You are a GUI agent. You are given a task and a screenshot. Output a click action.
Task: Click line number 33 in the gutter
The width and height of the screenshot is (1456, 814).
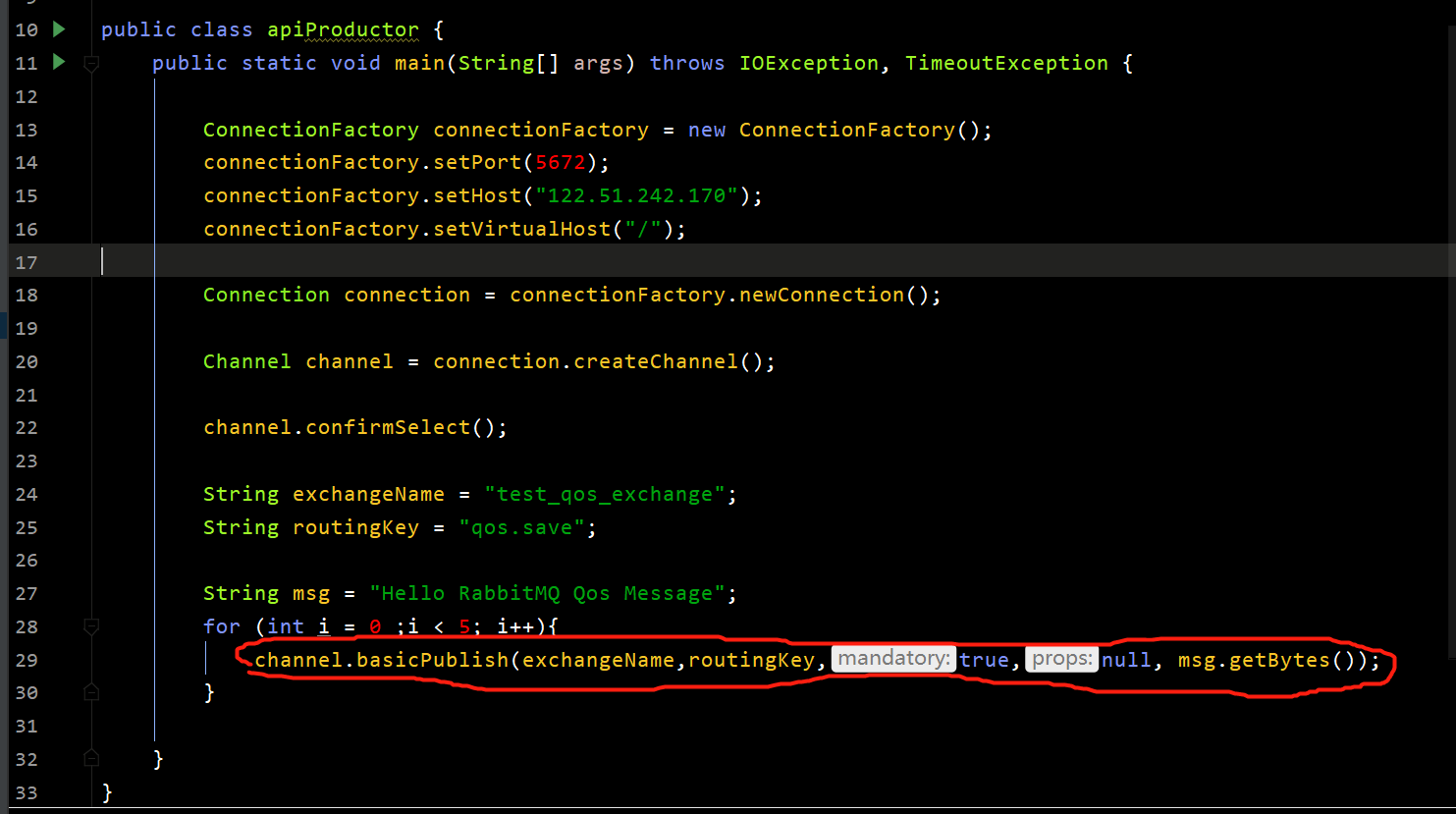[x=27, y=792]
